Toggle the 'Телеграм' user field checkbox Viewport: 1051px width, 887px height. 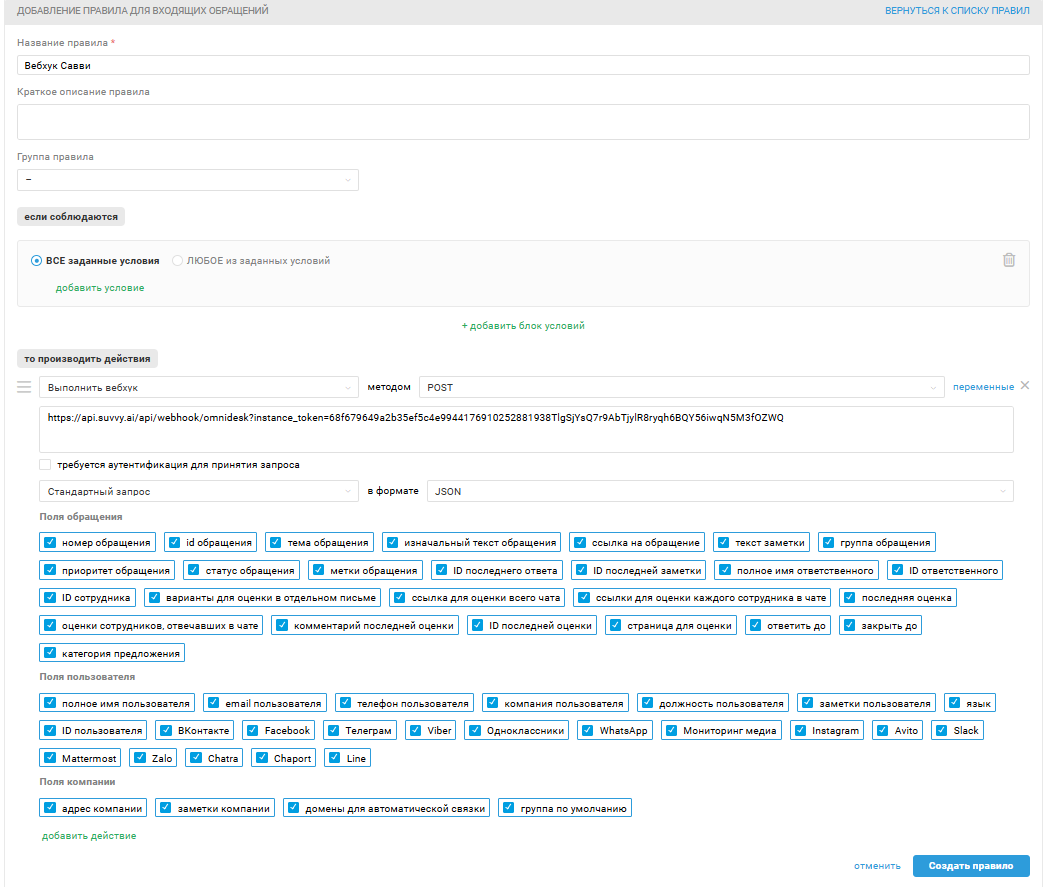[x=331, y=730]
